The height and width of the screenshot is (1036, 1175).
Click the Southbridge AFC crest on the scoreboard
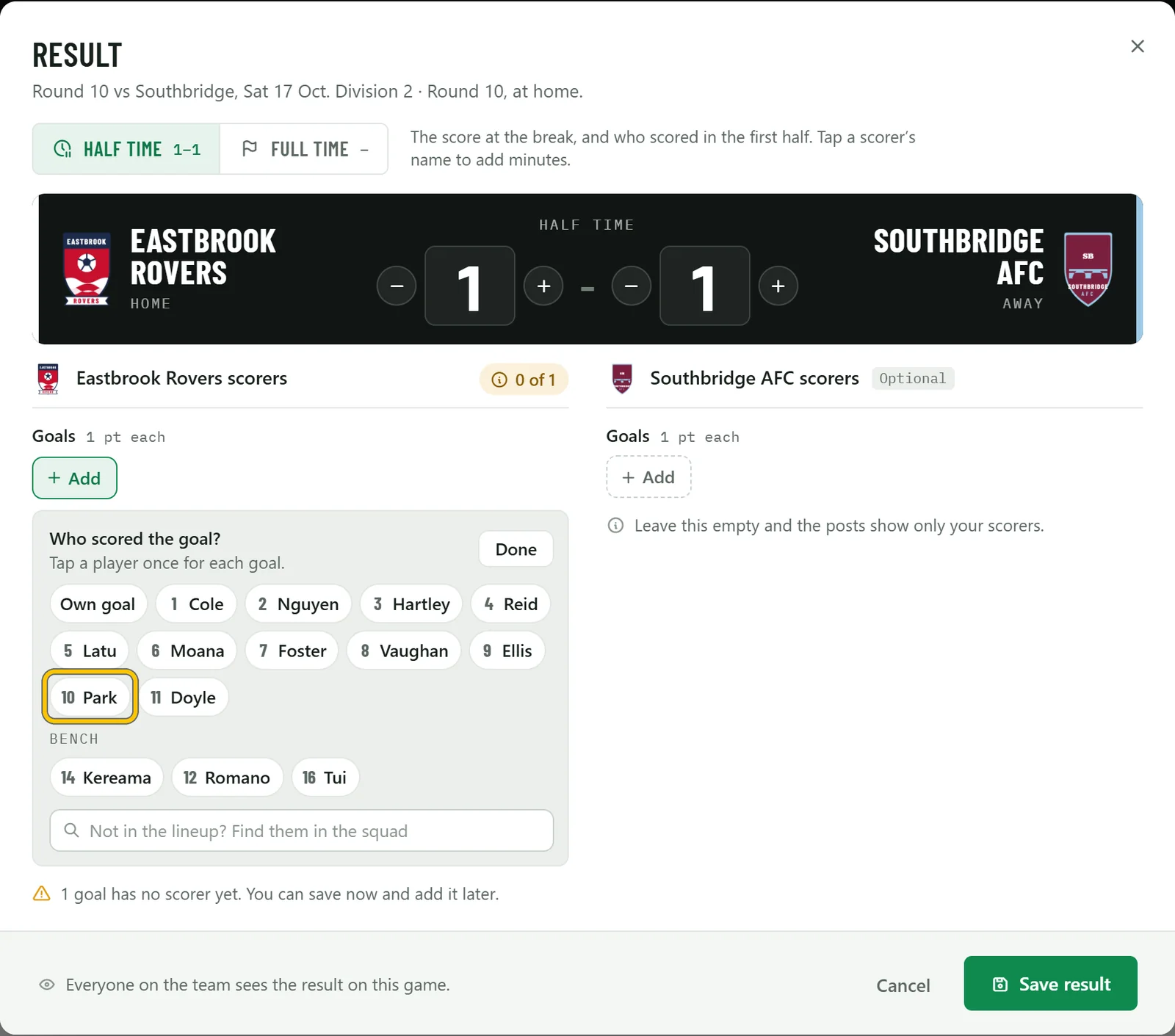(1088, 269)
